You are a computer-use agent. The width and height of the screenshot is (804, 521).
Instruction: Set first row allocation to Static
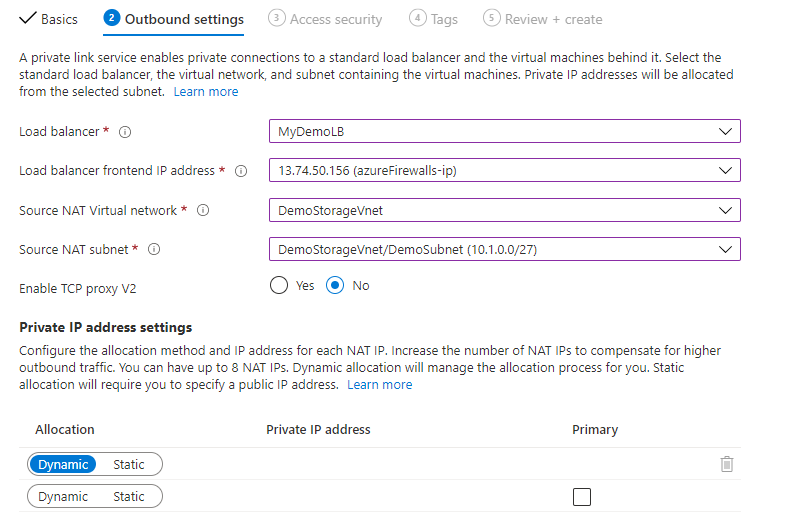129,464
